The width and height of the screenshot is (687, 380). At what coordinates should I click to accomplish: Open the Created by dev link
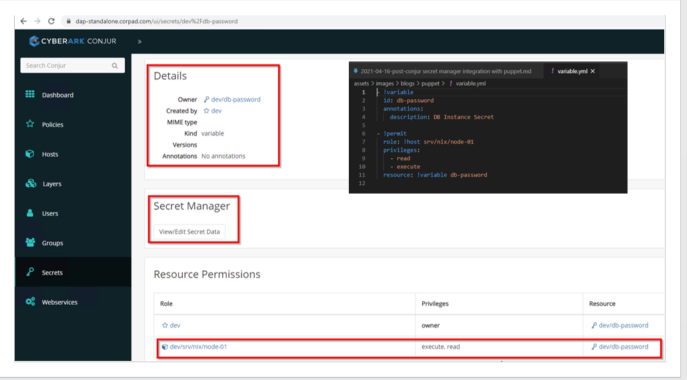pos(216,111)
